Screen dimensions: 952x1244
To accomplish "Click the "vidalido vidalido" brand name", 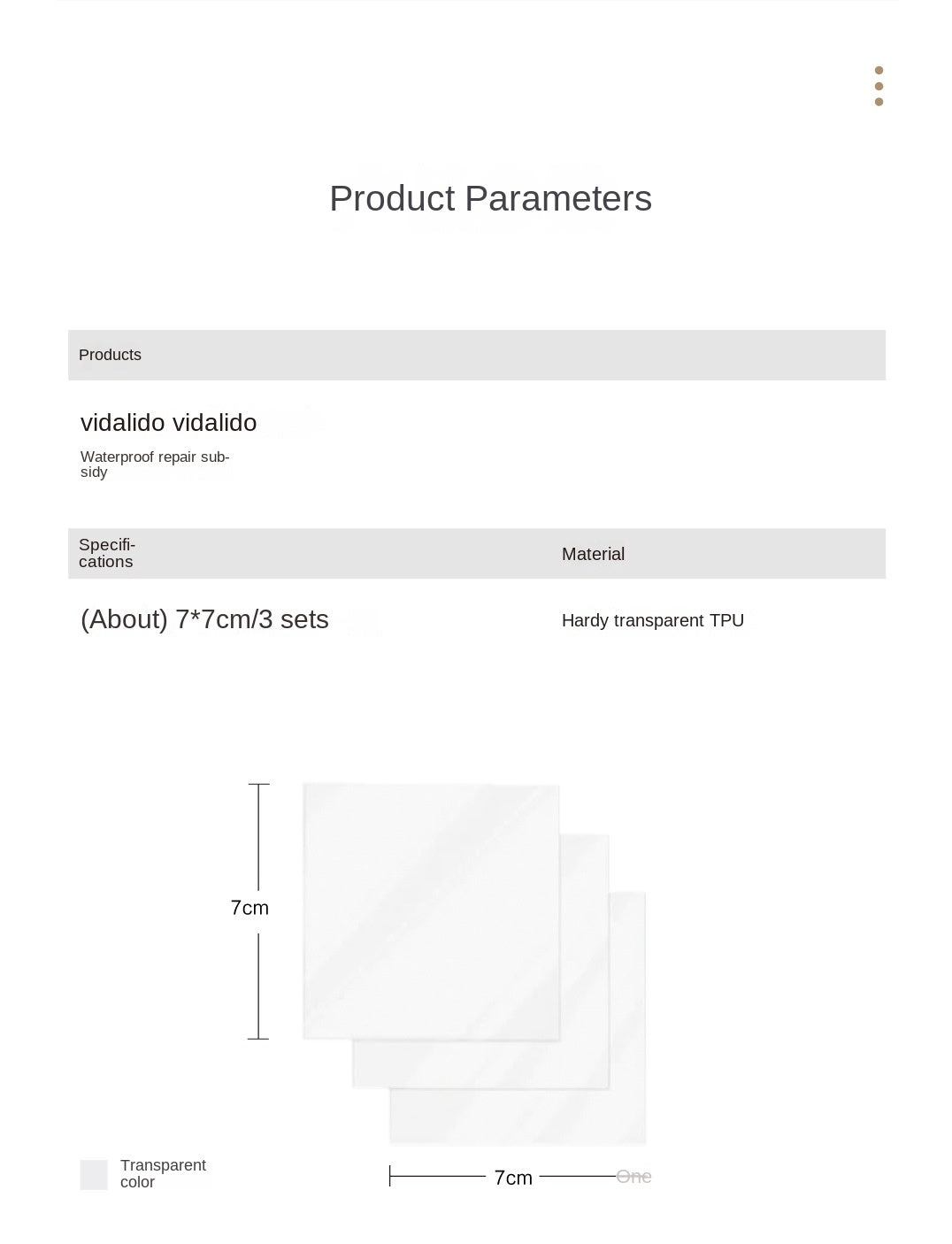I will pos(168,423).
